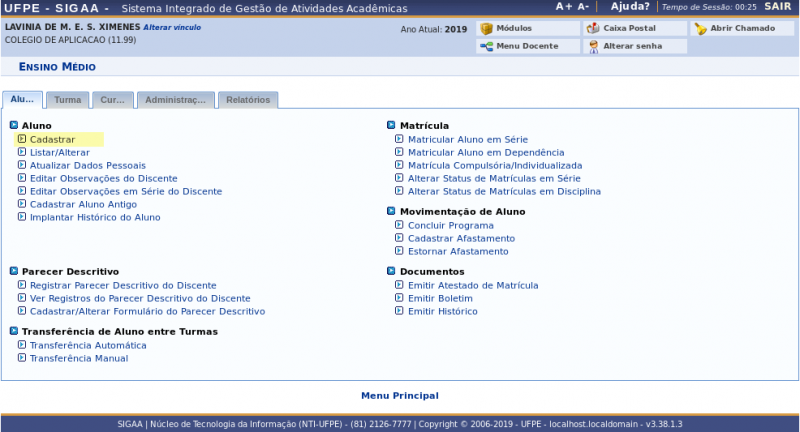Select the Administração tab

point(175,100)
